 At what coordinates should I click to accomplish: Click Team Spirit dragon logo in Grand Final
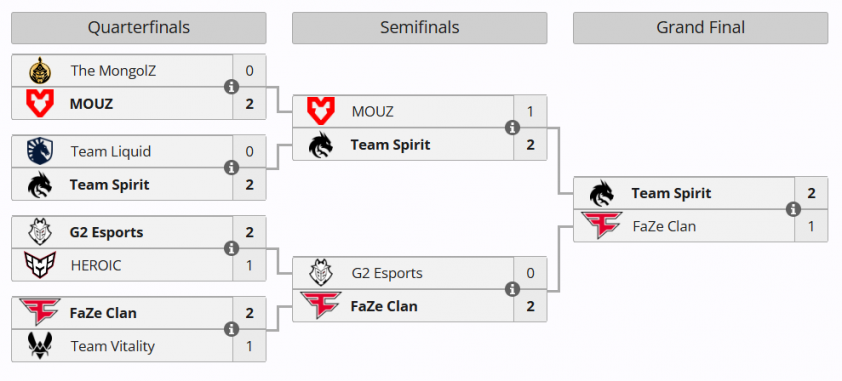(601, 193)
